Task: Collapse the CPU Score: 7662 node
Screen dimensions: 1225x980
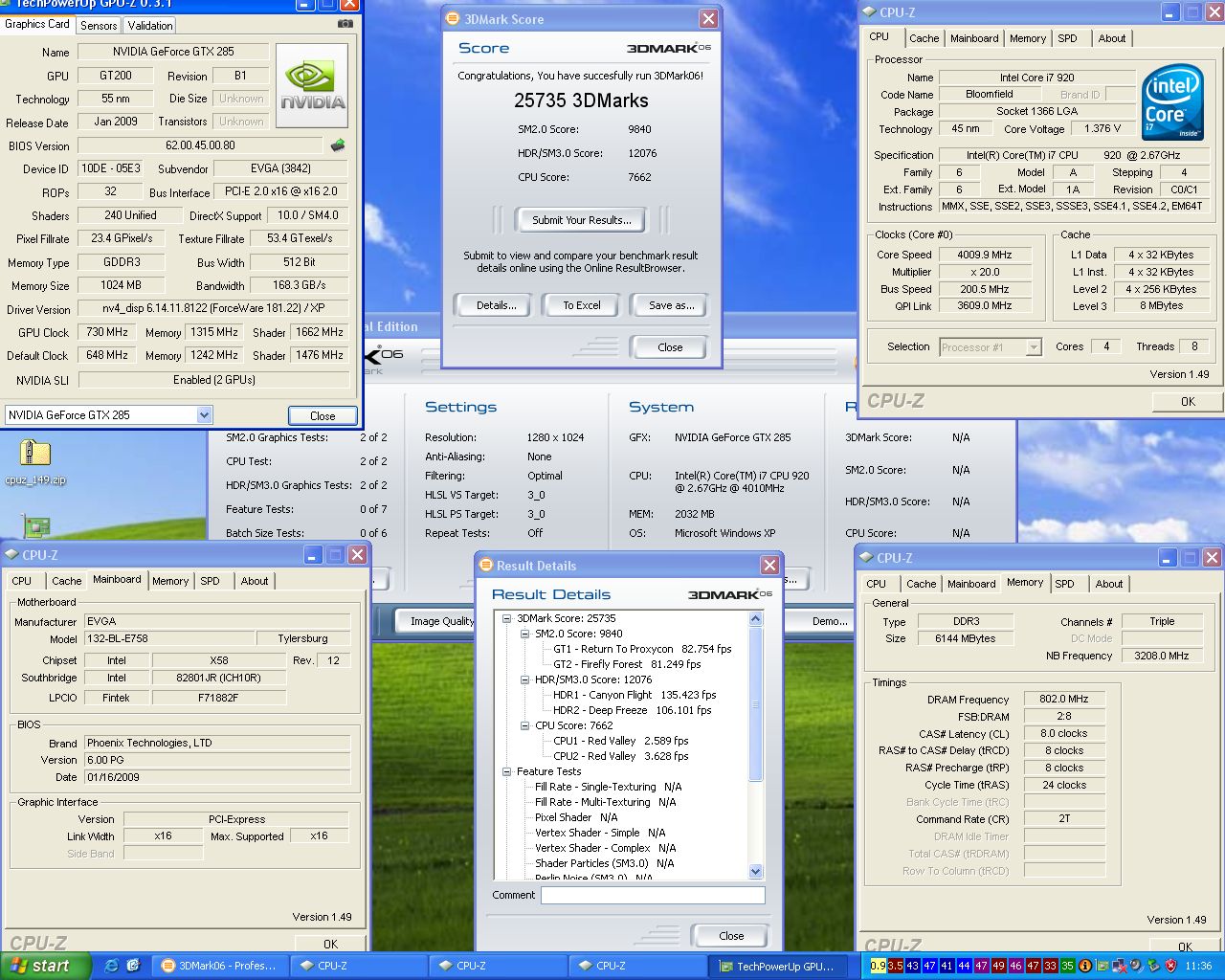Action: click(525, 725)
